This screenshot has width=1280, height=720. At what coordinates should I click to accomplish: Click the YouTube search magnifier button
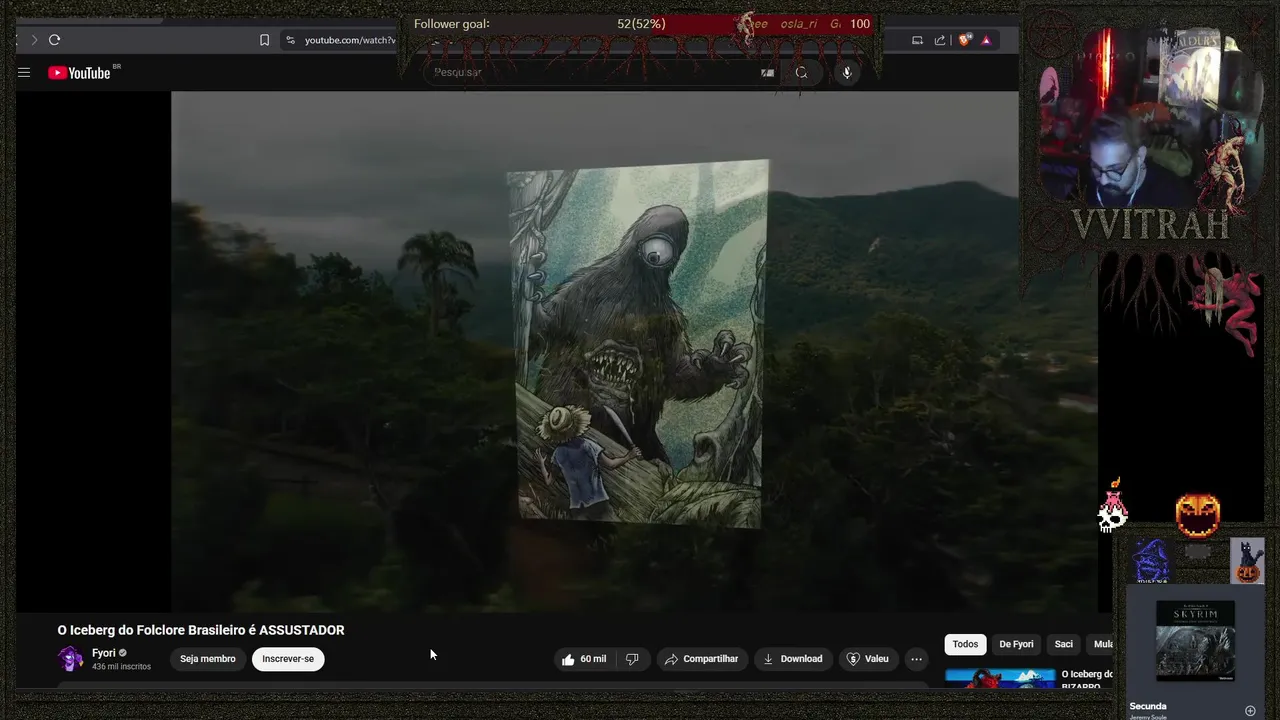point(801,72)
